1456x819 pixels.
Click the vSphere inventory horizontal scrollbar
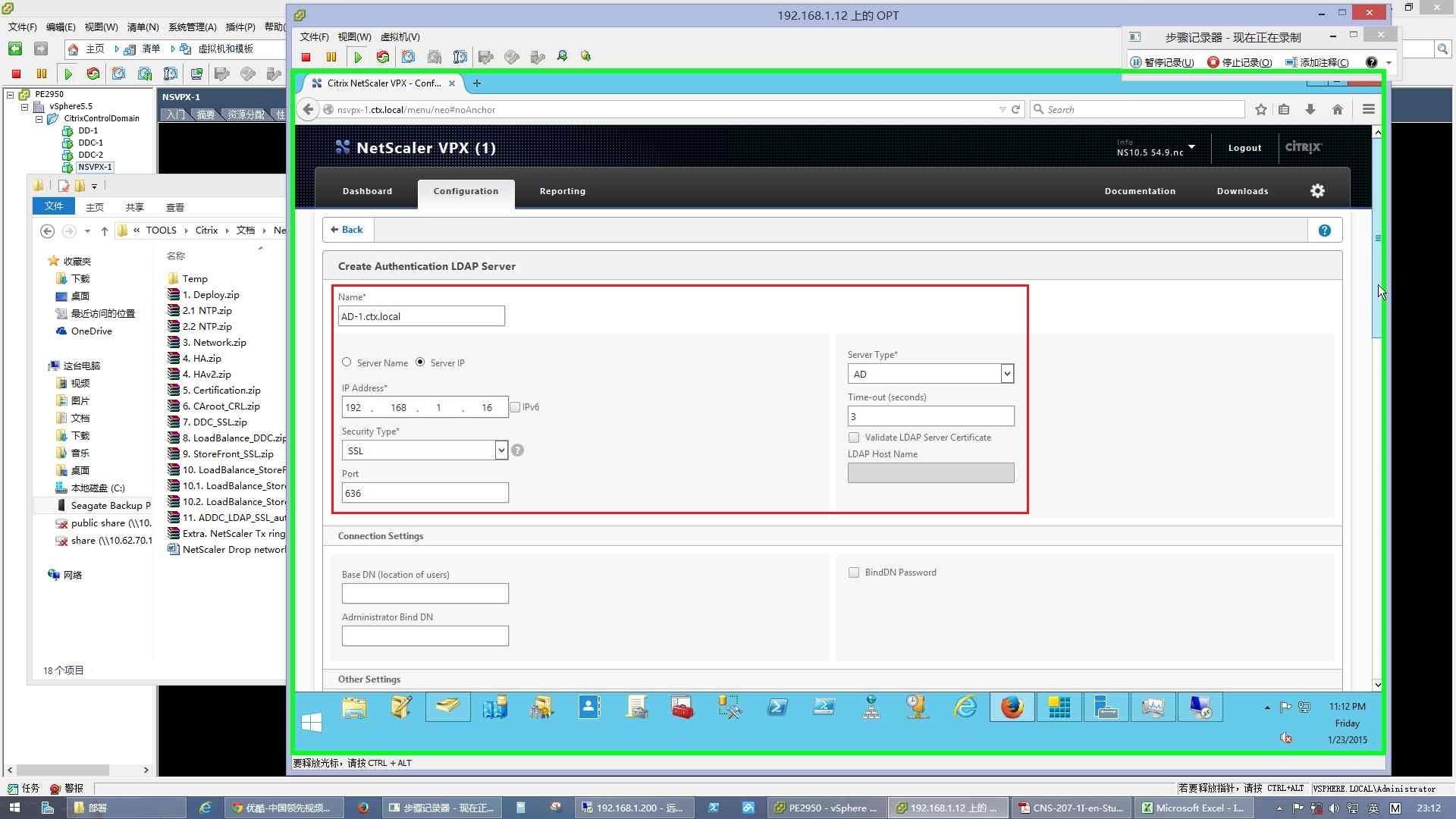[x=64, y=770]
